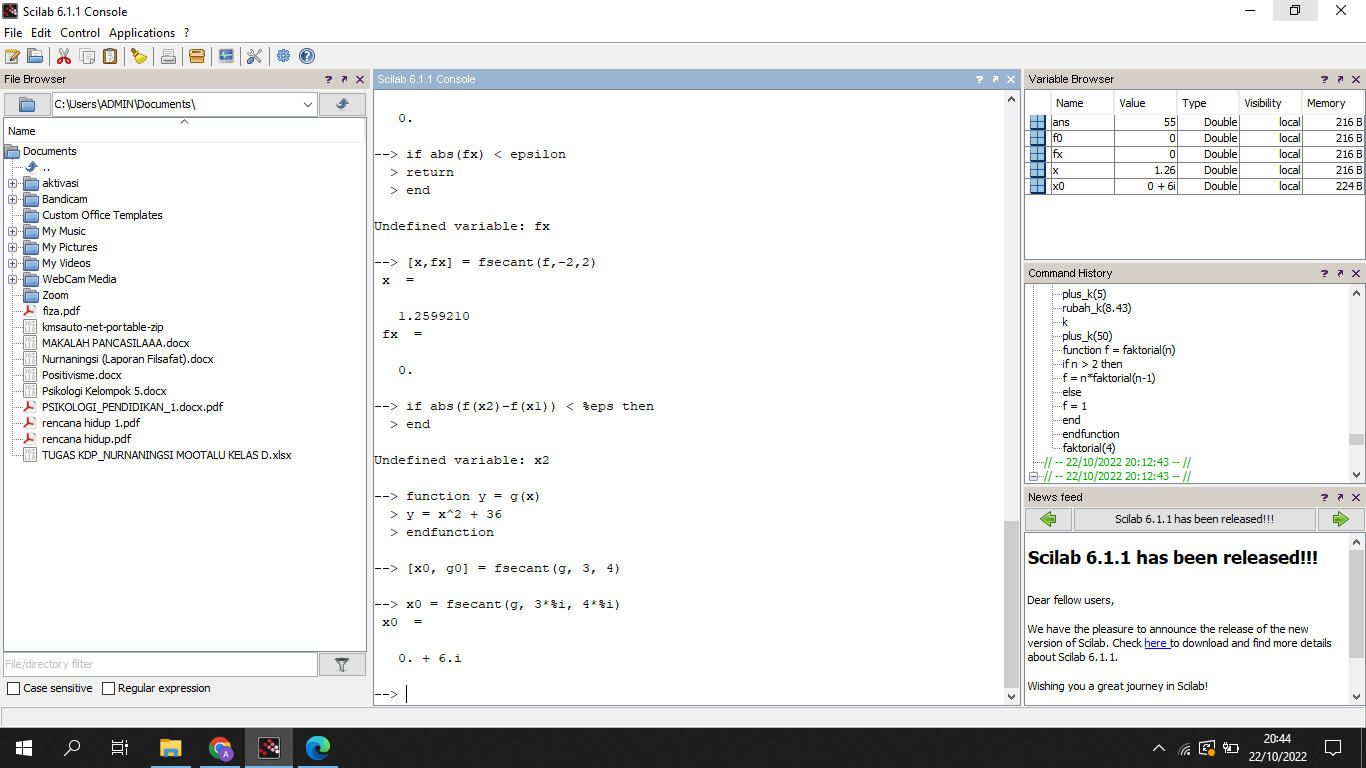Open Microsoft Edge from taskbar

(317, 747)
